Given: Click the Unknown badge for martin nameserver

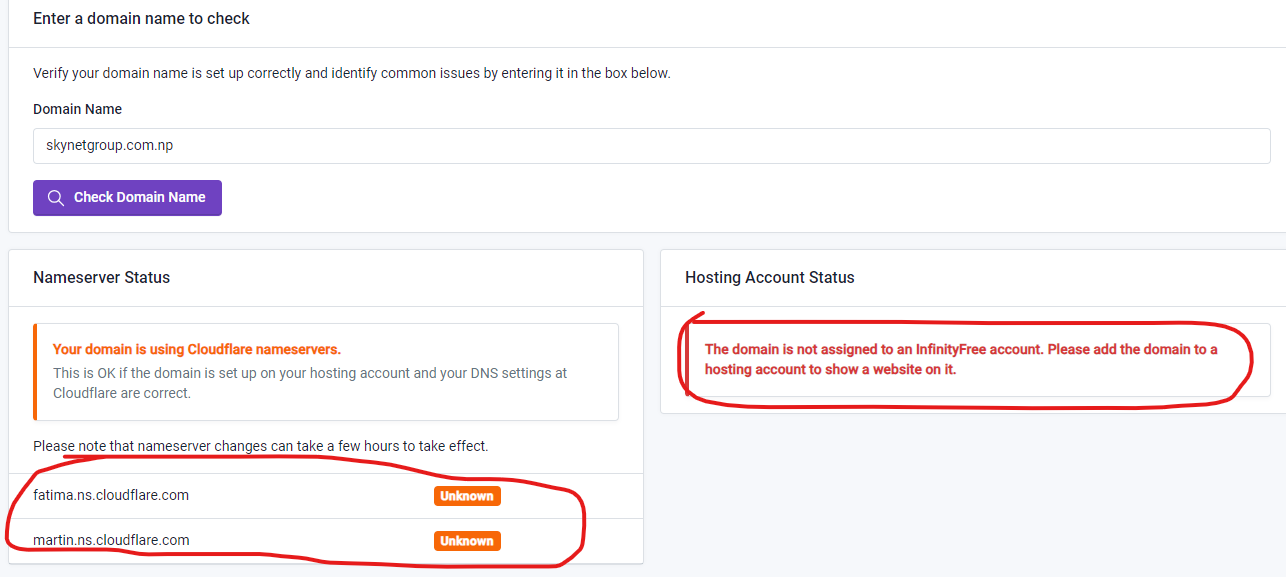Looking at the screenshot, I should [467, 541].
